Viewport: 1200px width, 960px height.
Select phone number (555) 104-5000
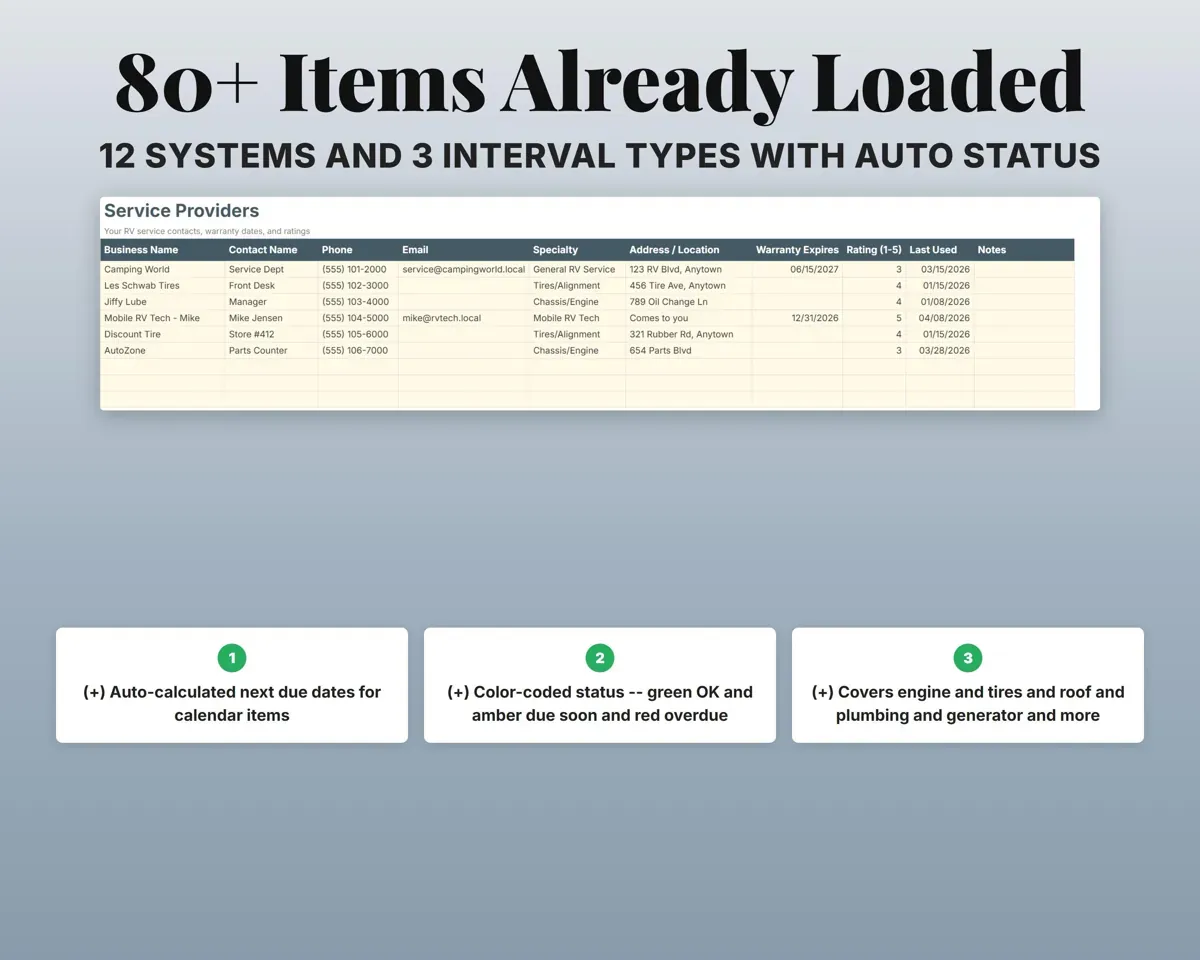pos(358,318)
